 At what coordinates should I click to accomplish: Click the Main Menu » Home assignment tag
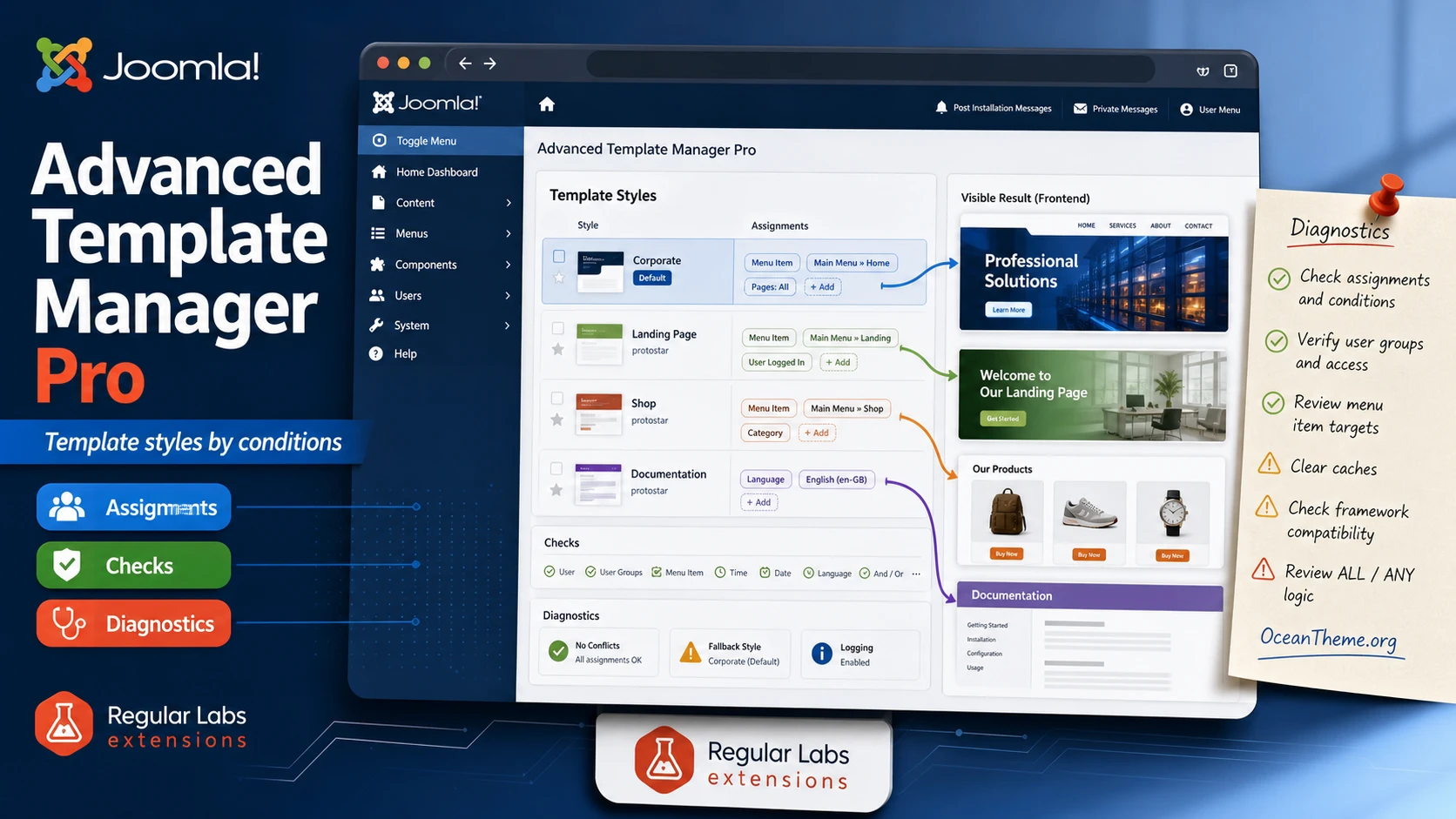point(852,263)
